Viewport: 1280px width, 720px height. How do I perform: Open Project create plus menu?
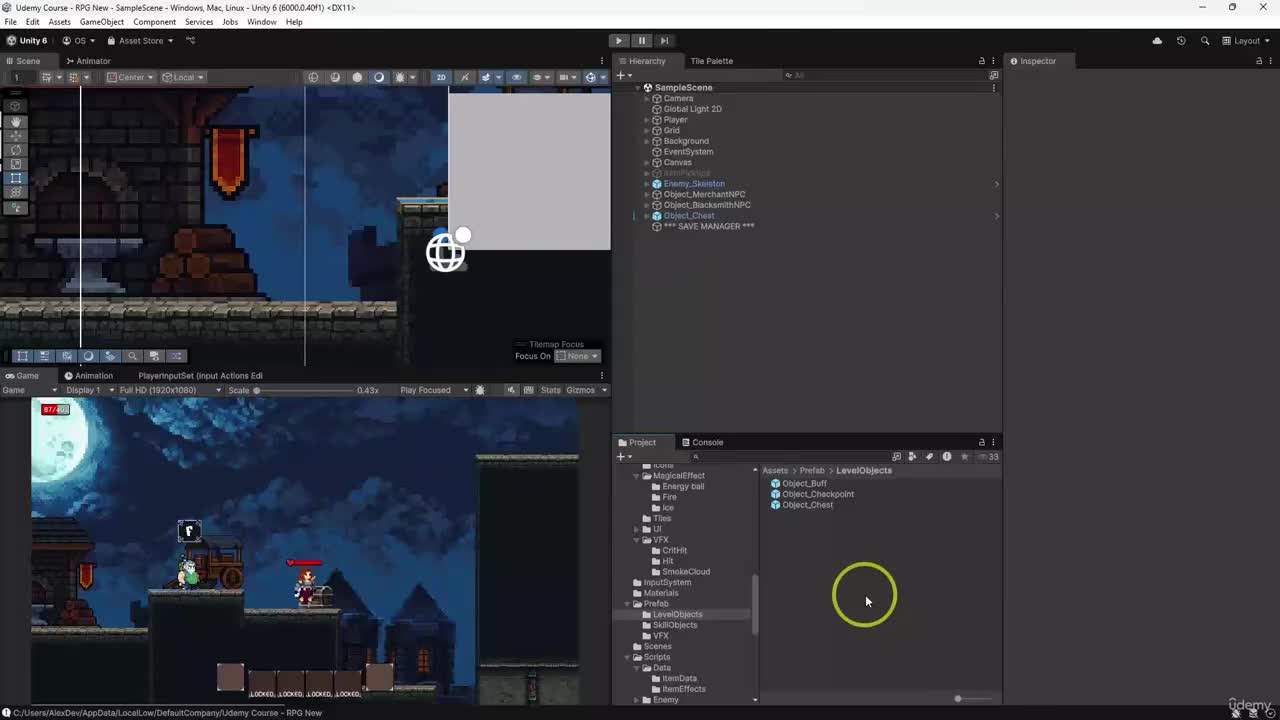[x=623, y=457]
